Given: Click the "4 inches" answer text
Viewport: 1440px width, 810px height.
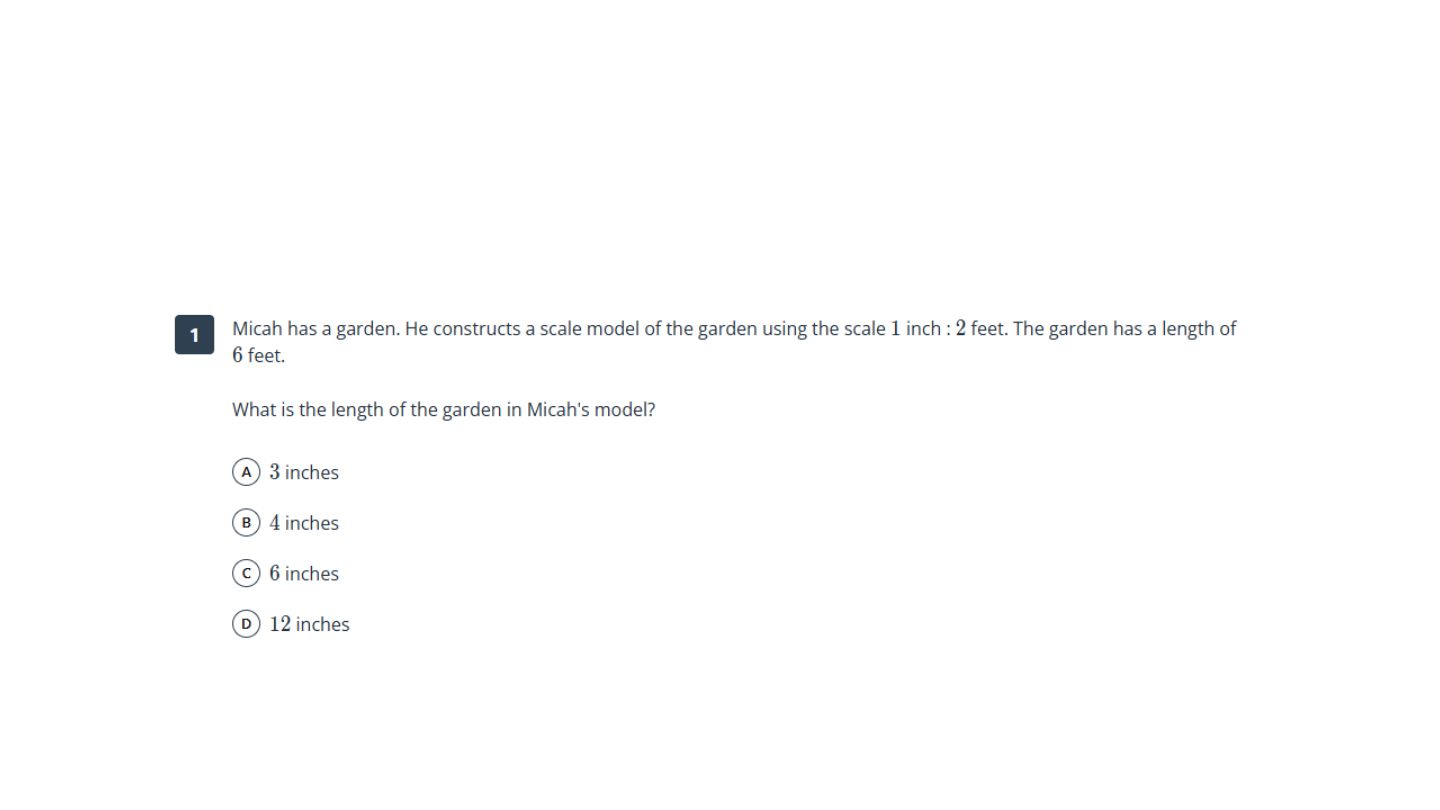Looking at the screenshot, I should pyautogui.click(x=304, y=523).
